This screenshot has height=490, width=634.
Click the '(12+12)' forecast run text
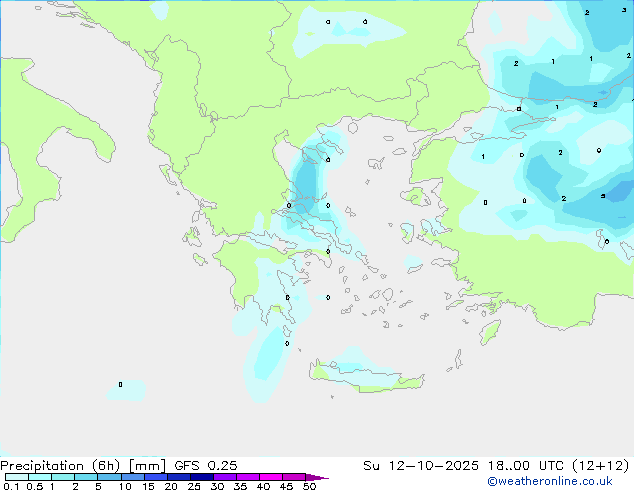600,466
